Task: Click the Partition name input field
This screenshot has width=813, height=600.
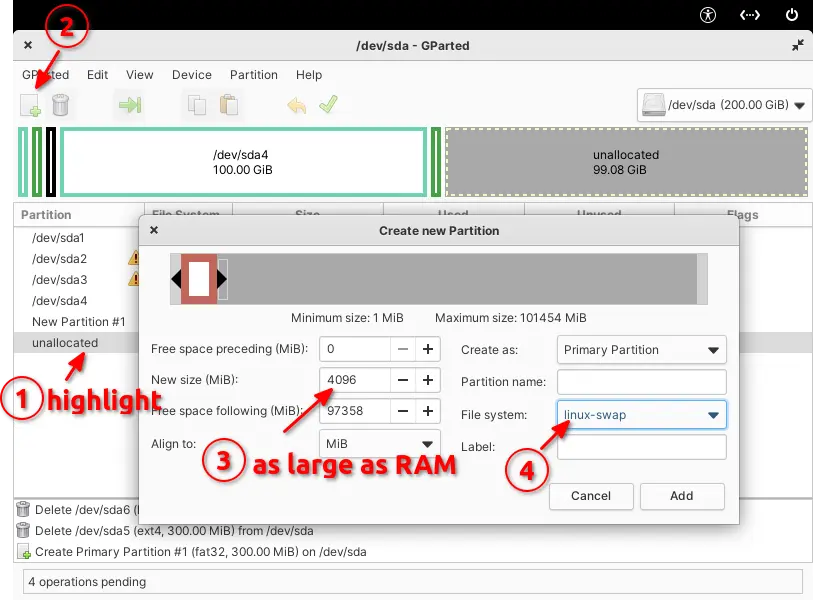Action: (641, 382)
